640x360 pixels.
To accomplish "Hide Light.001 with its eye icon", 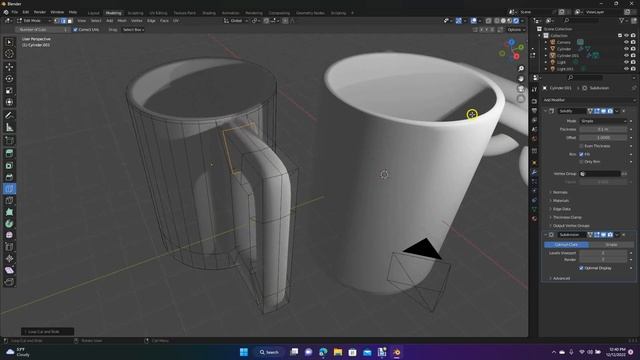I will 627,69.
